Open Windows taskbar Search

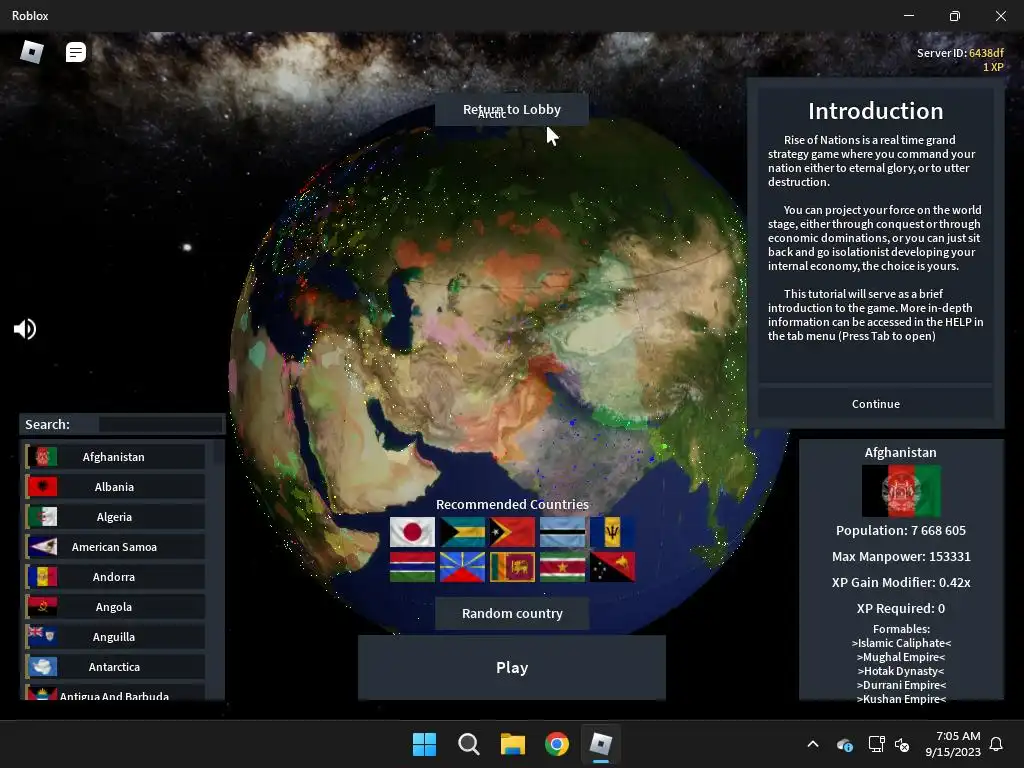pyautogui.click(x=469, y=744)
